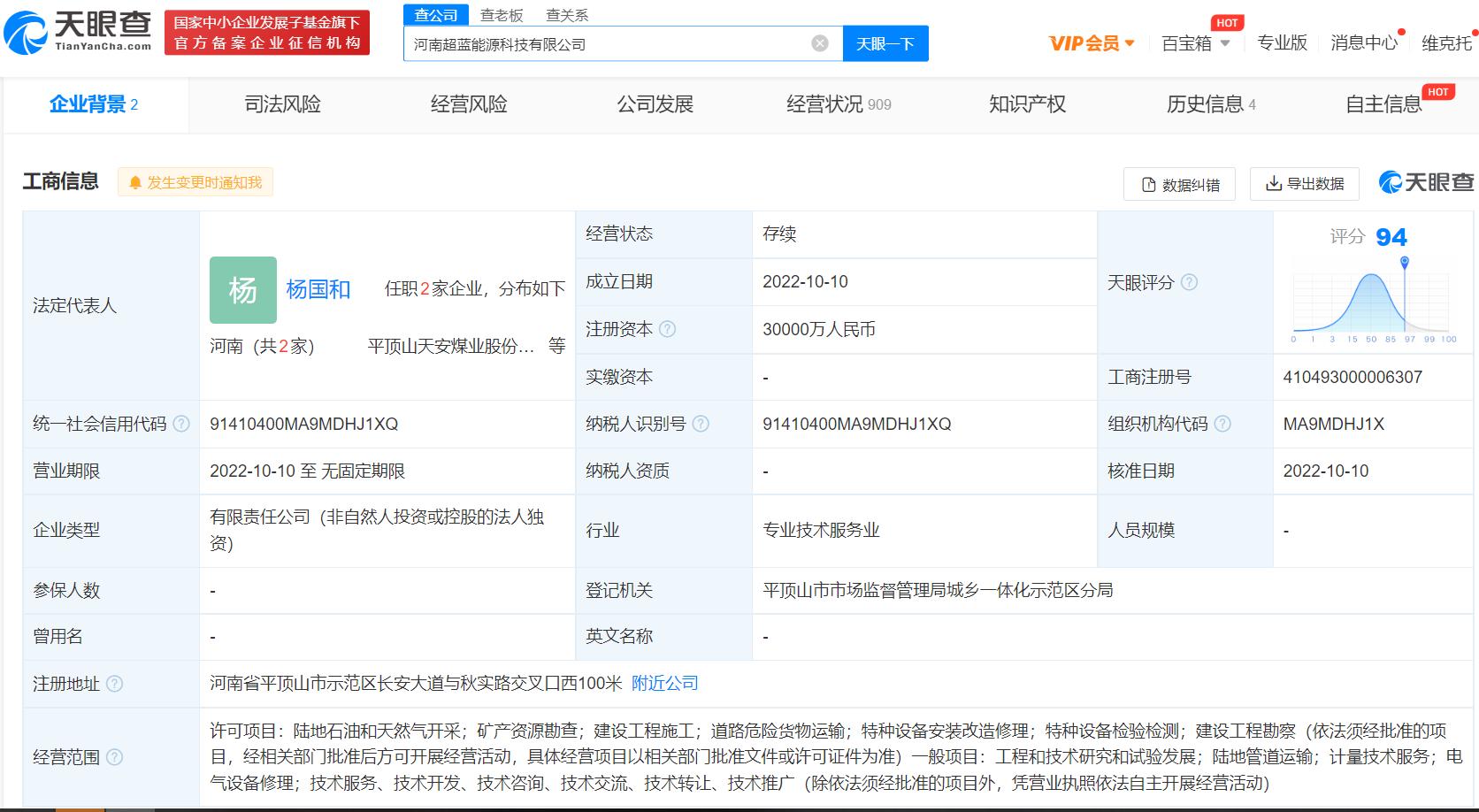Click registration number 410493000006307
1479x812 pixels.
coord(1353,377)
